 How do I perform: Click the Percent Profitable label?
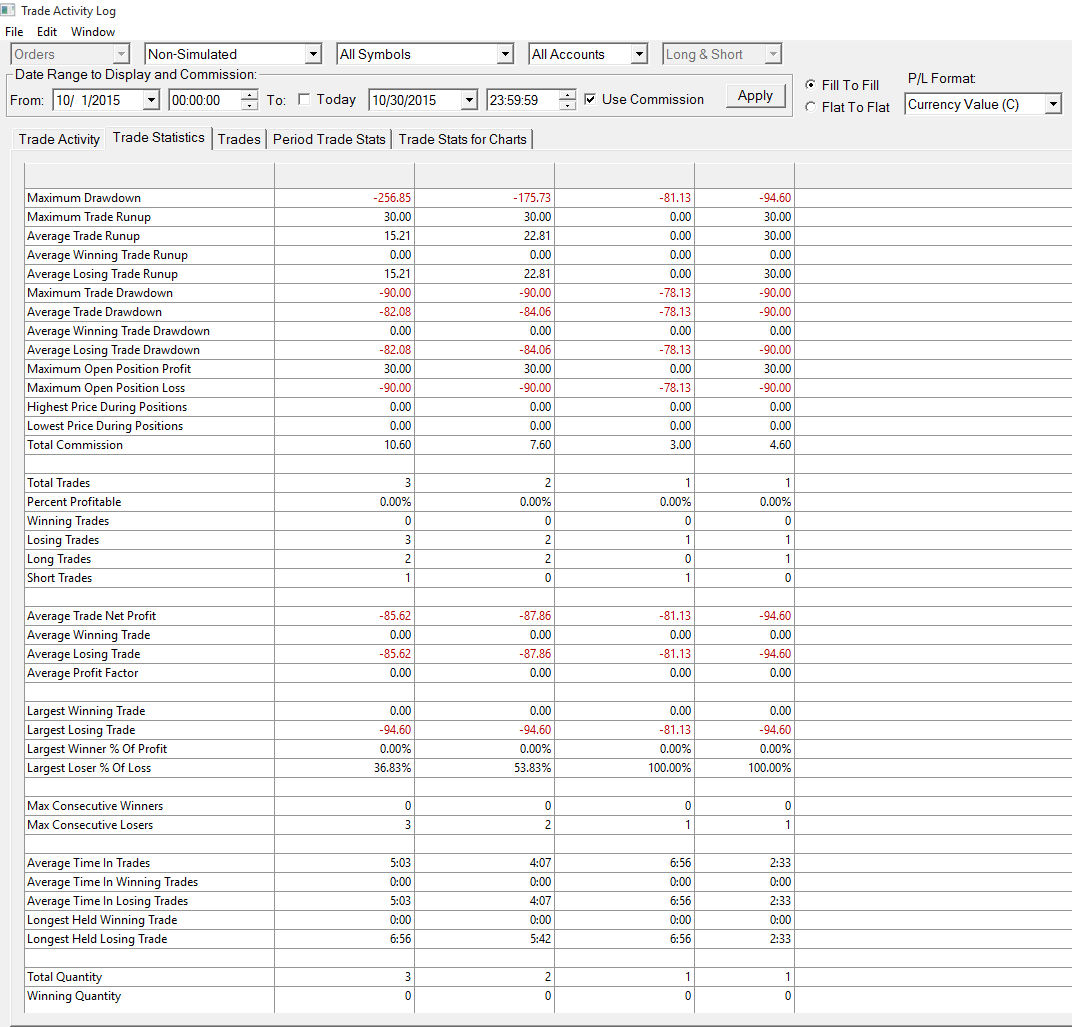(74, 503)
